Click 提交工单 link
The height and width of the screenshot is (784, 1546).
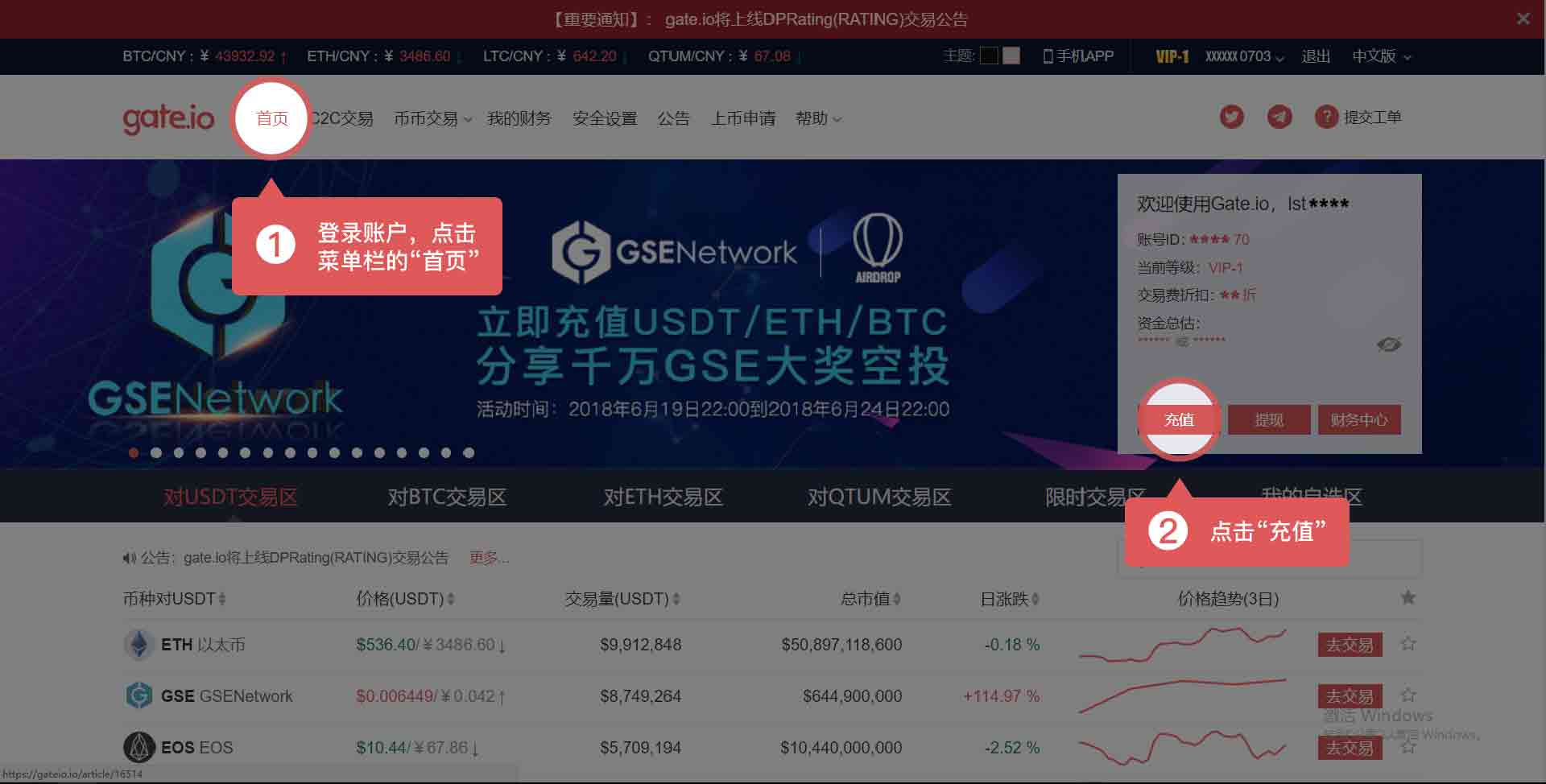point(1373,118)
